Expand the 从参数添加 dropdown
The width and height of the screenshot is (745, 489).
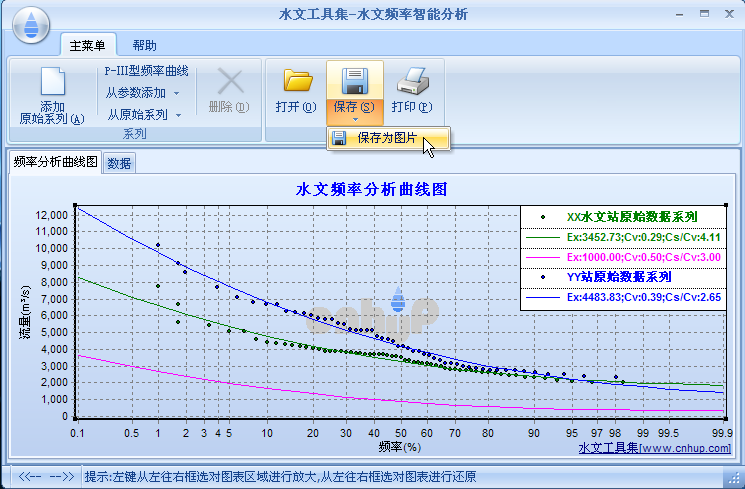[x=176, y=93]
